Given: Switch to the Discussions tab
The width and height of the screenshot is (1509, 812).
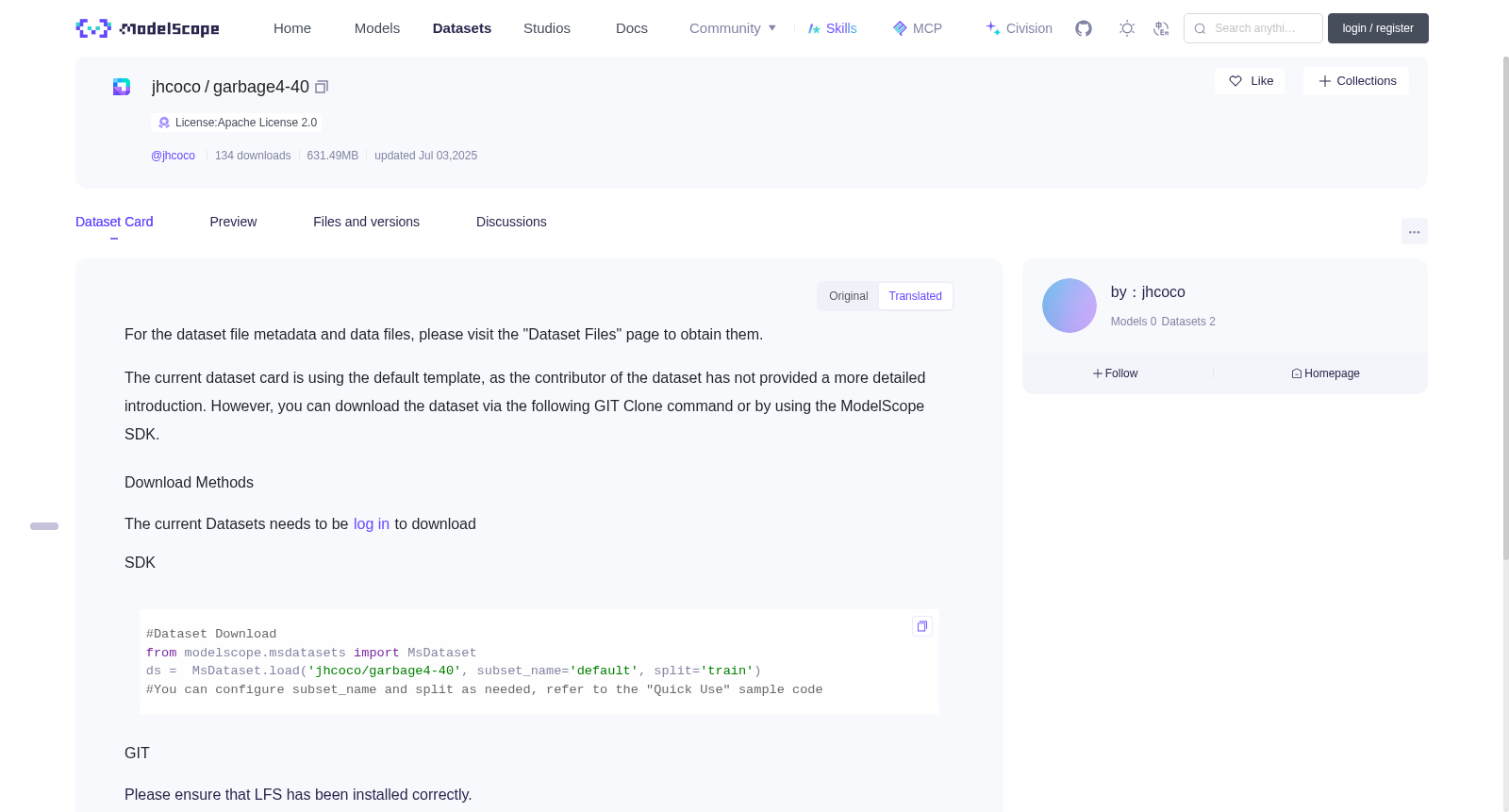Looking at the screenshot, I should click(x=511, y=222).
